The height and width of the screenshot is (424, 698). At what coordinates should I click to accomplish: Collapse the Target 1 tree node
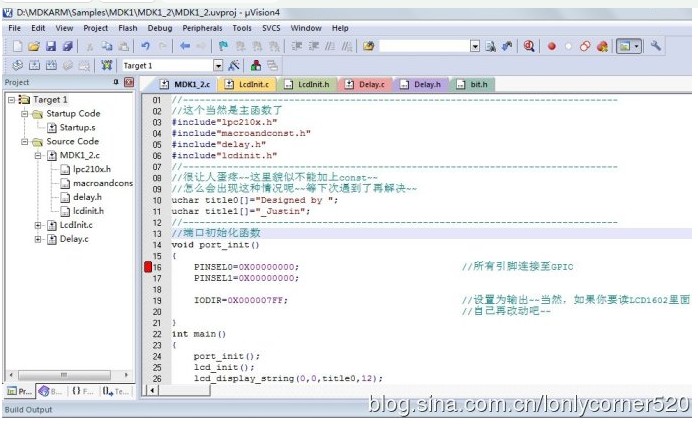(12, 99)
